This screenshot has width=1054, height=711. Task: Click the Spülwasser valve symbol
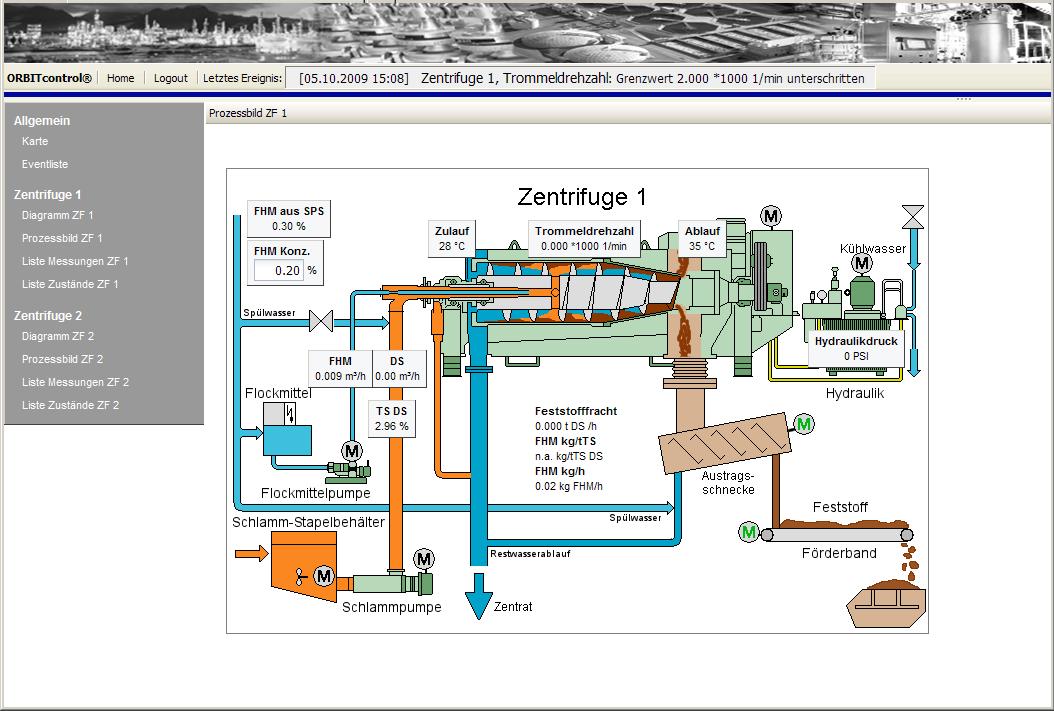tap(322, 322)
